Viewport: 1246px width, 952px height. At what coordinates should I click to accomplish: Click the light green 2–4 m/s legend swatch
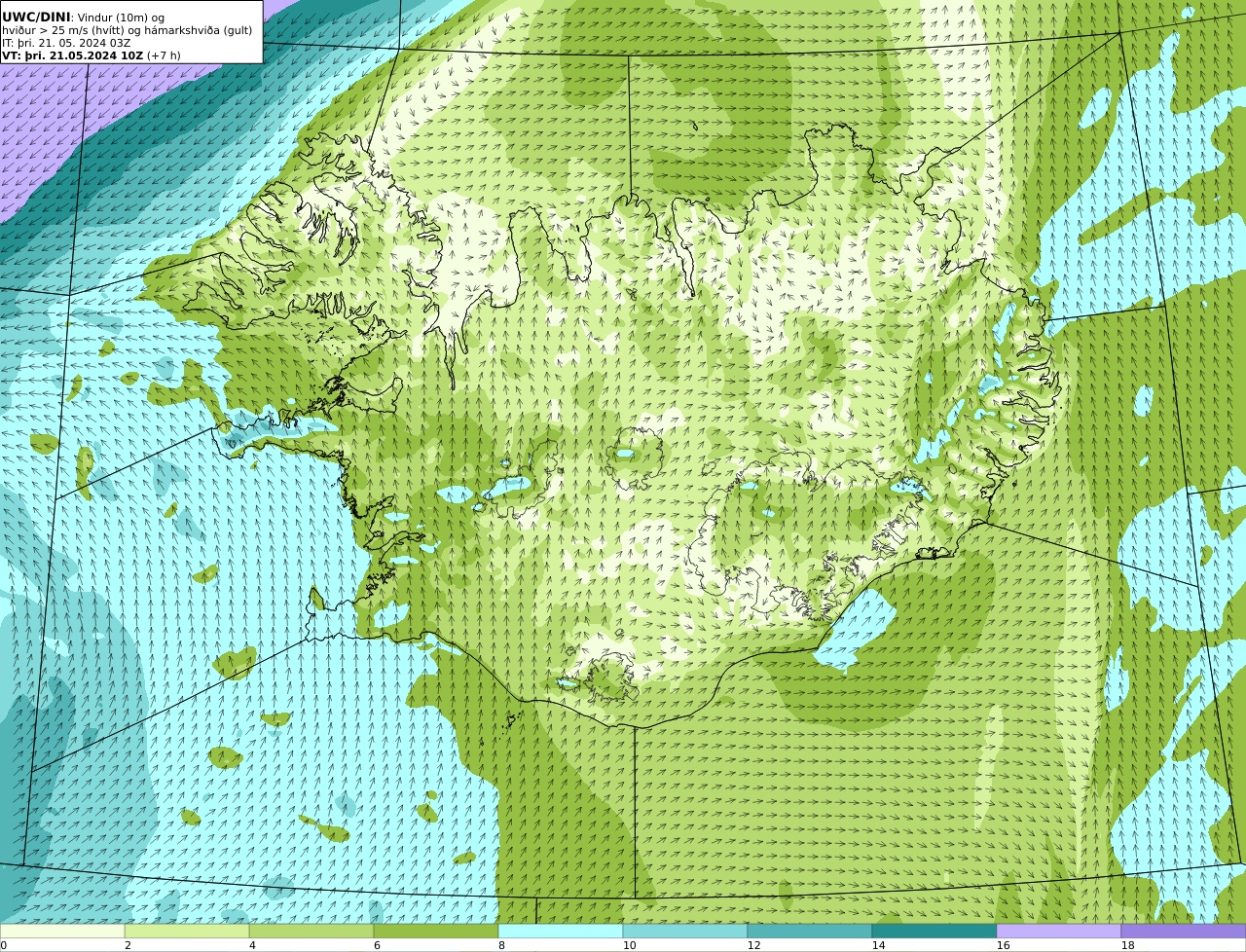[187, 931]
